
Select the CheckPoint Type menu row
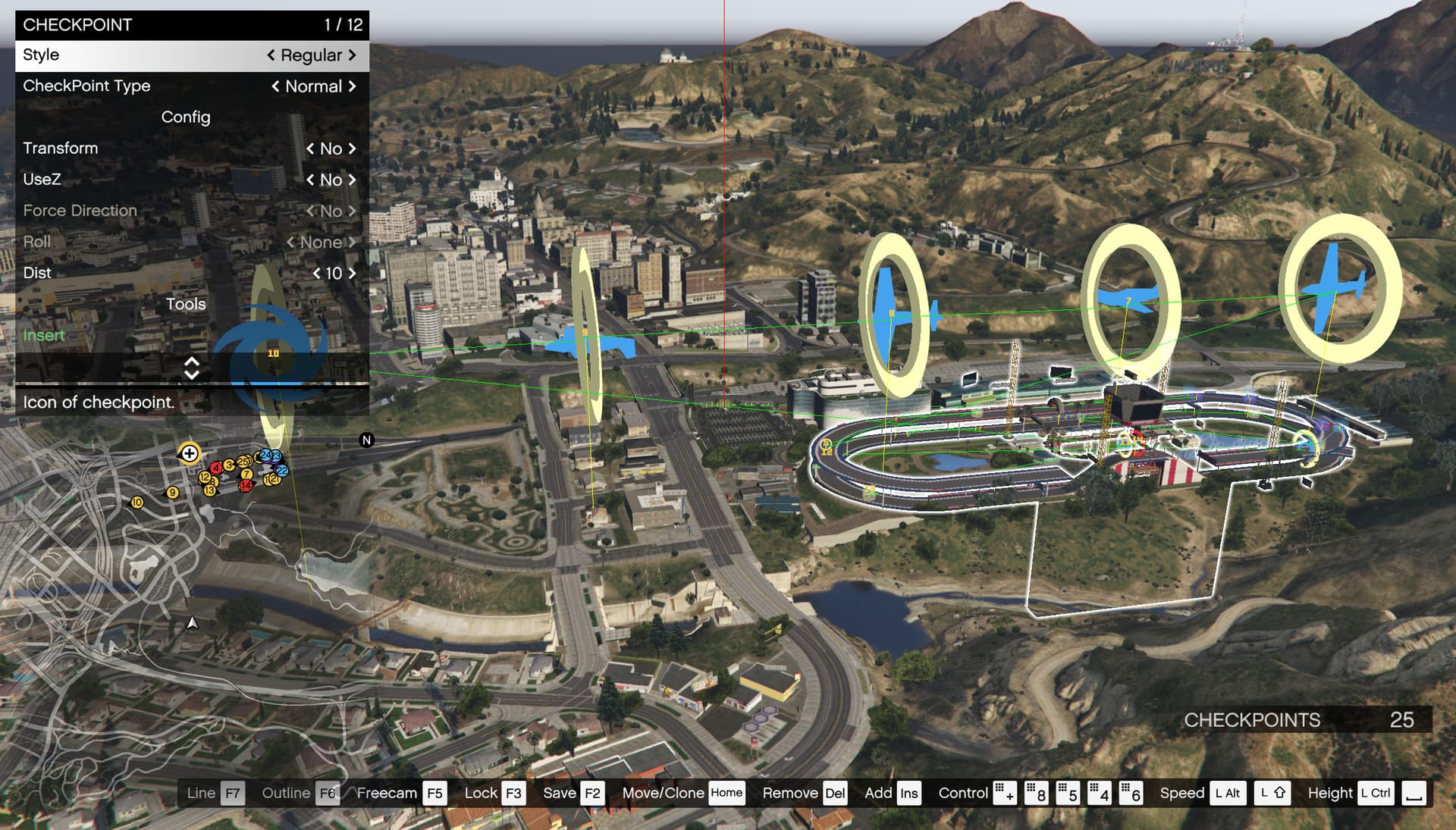pos(192,86)
